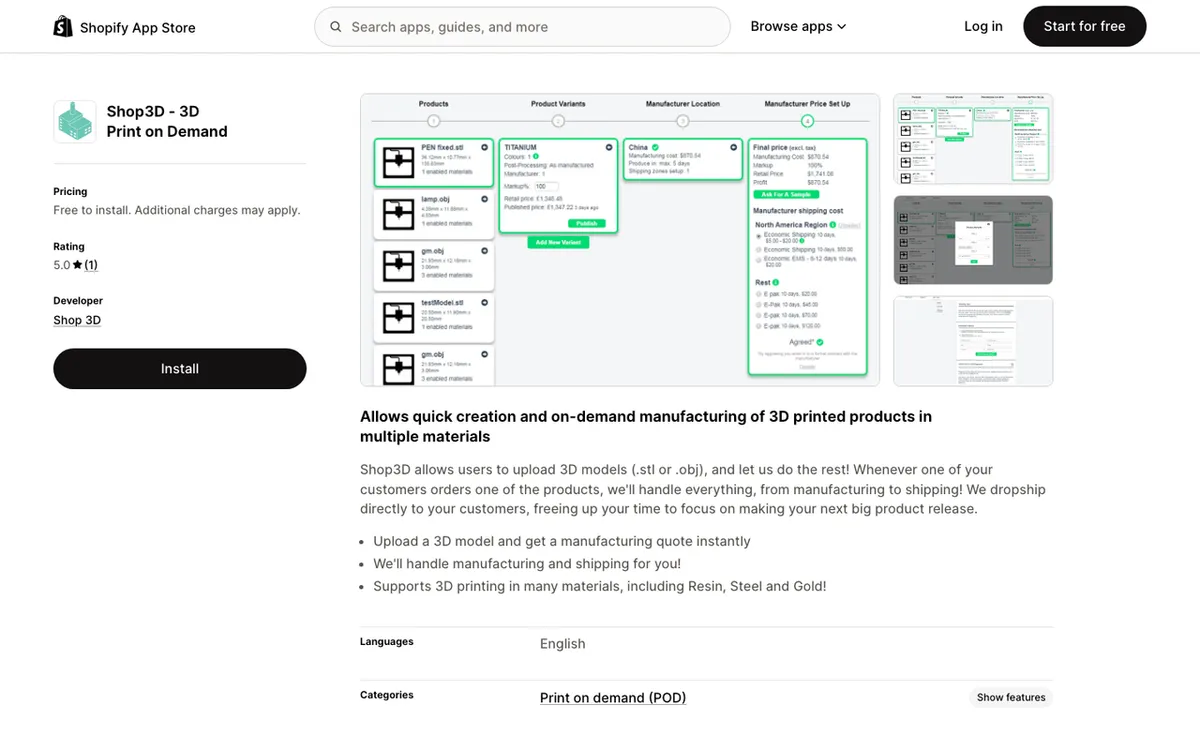Open the Print on demand (POD) category link
Image resolution: width=1200 pixels, height=750 pixels.
(x=613, y=698)
